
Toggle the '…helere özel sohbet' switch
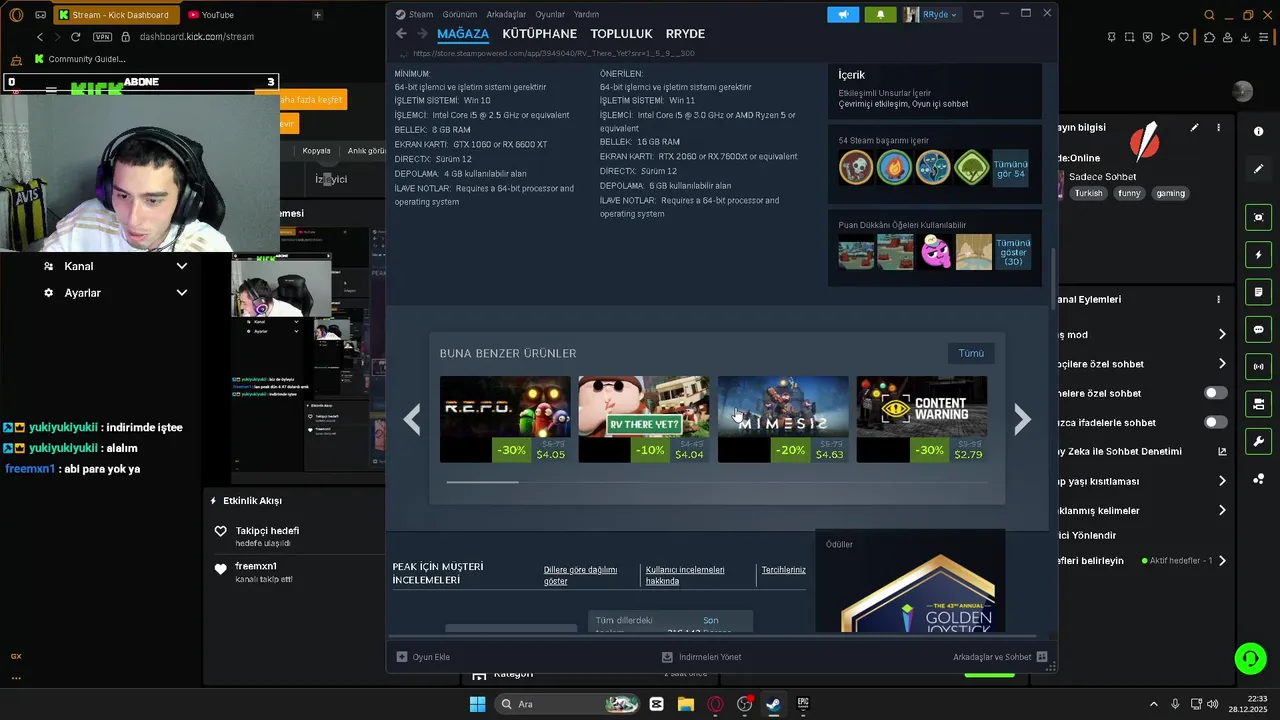(x=1215, y=393)
